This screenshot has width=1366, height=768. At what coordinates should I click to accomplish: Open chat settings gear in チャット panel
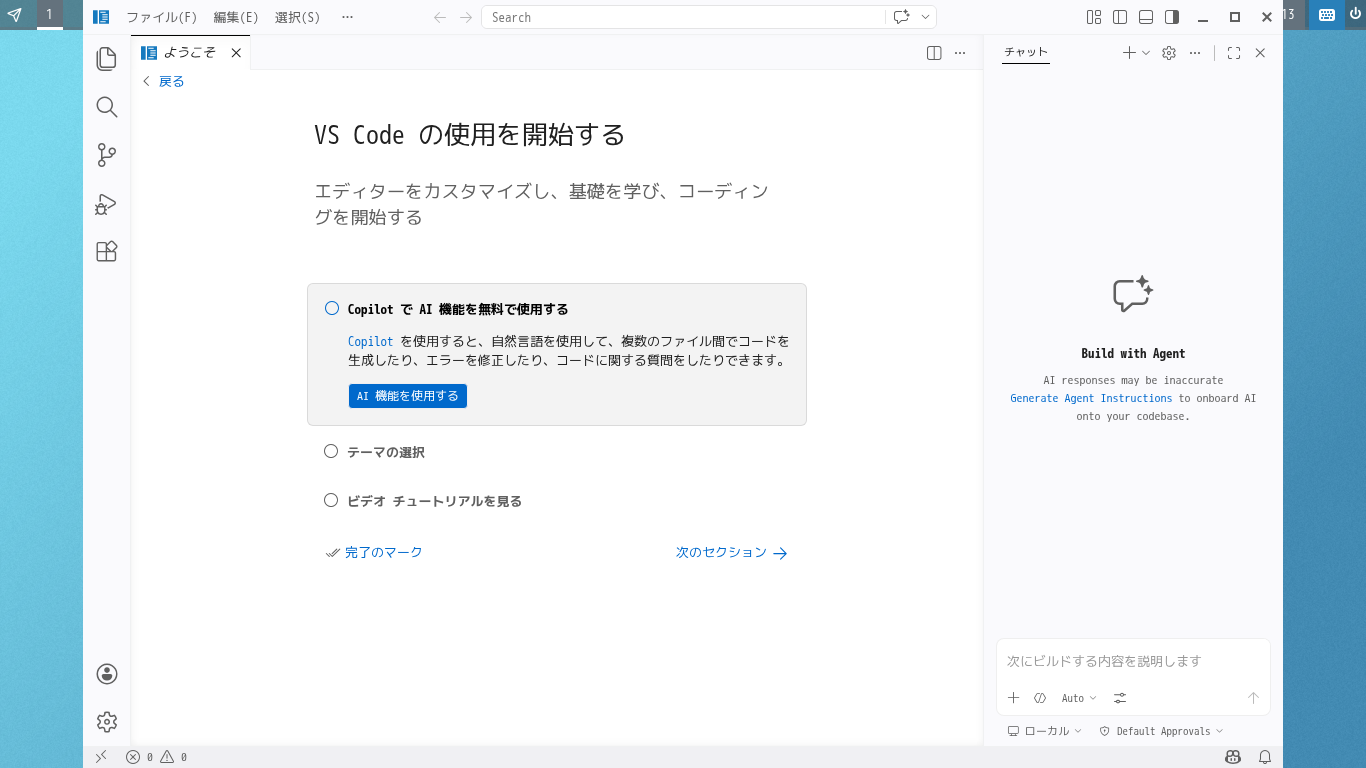(1169, 53)
